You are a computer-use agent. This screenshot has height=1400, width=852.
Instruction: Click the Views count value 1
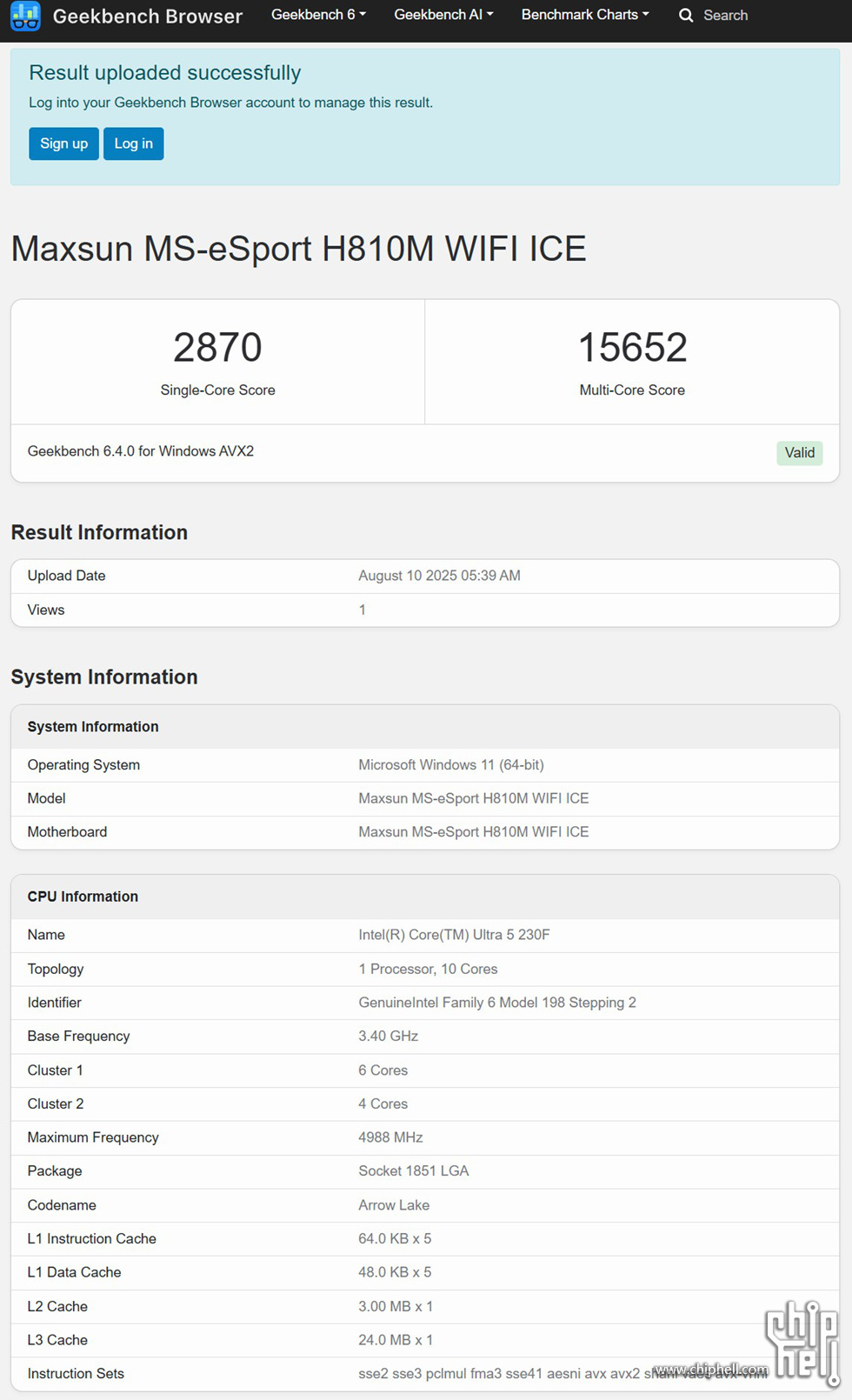click(362, 610)
